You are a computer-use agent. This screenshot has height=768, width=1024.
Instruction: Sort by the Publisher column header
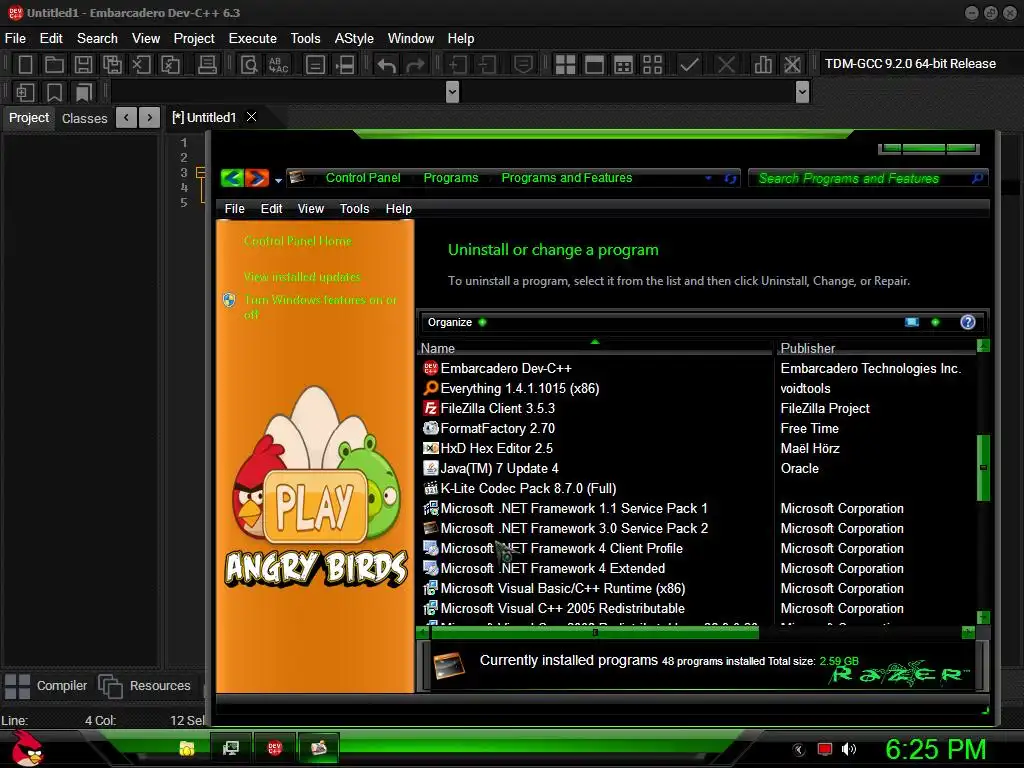point(875,348)
